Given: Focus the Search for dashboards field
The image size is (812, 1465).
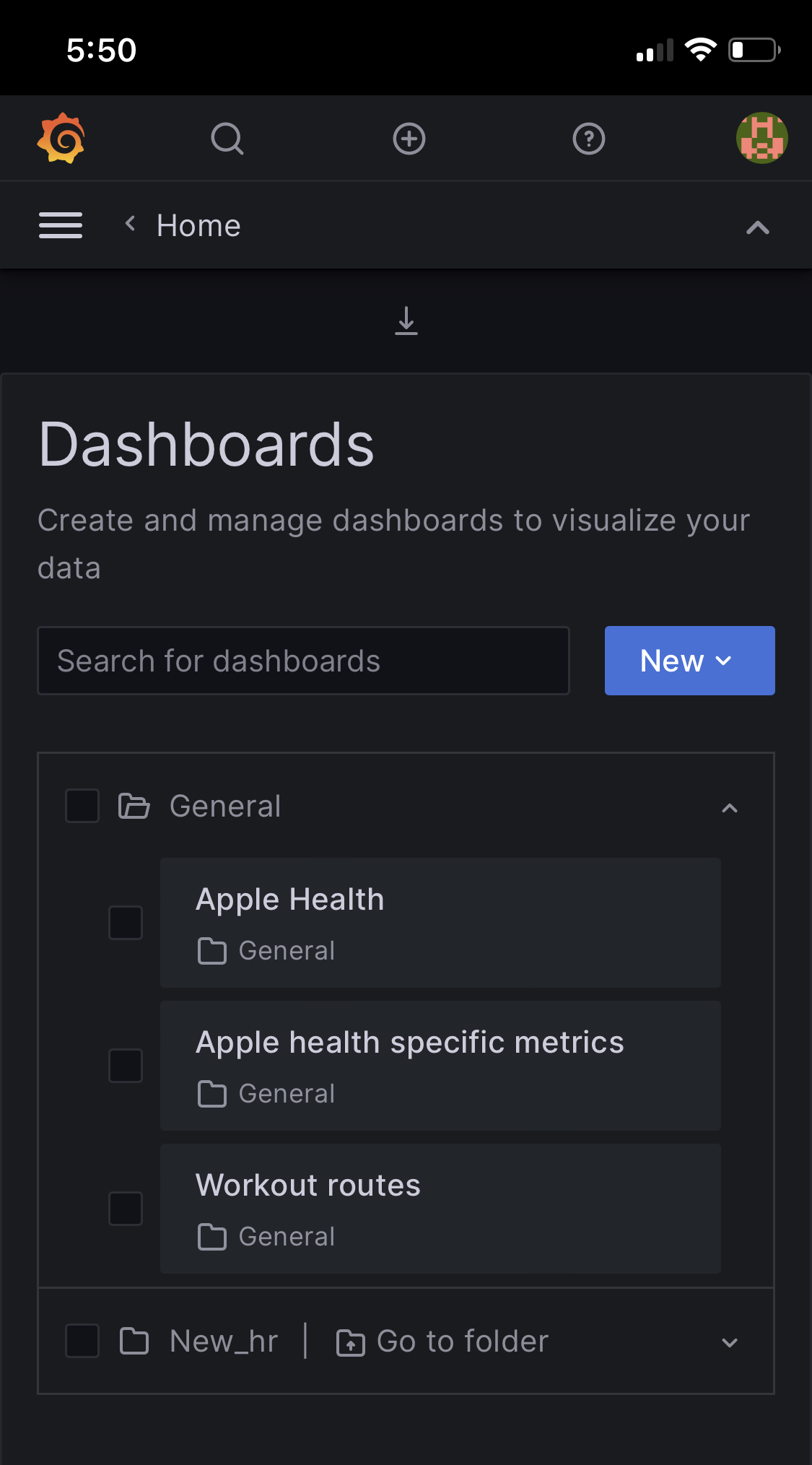Looking at the screenshot, I should point(303,661).
